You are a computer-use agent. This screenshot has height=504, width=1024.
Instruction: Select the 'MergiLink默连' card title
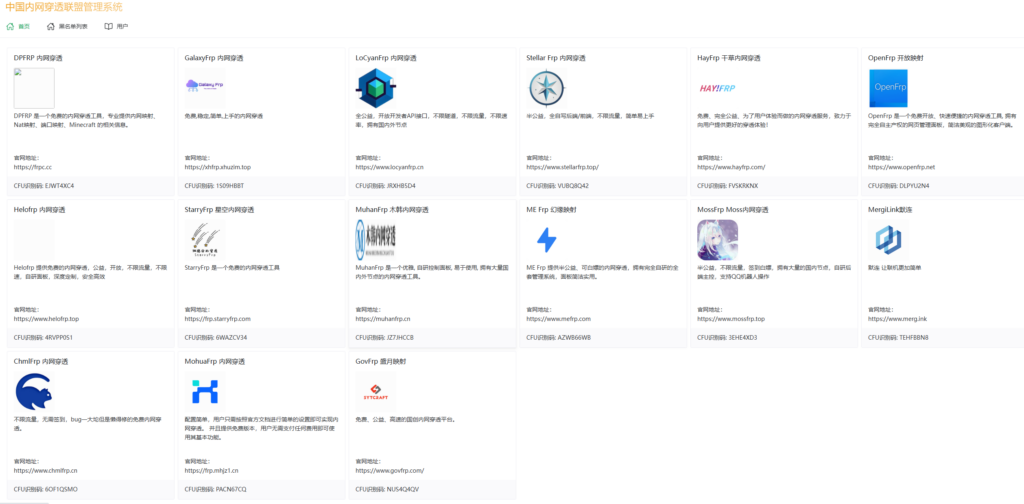coord(889,210)
